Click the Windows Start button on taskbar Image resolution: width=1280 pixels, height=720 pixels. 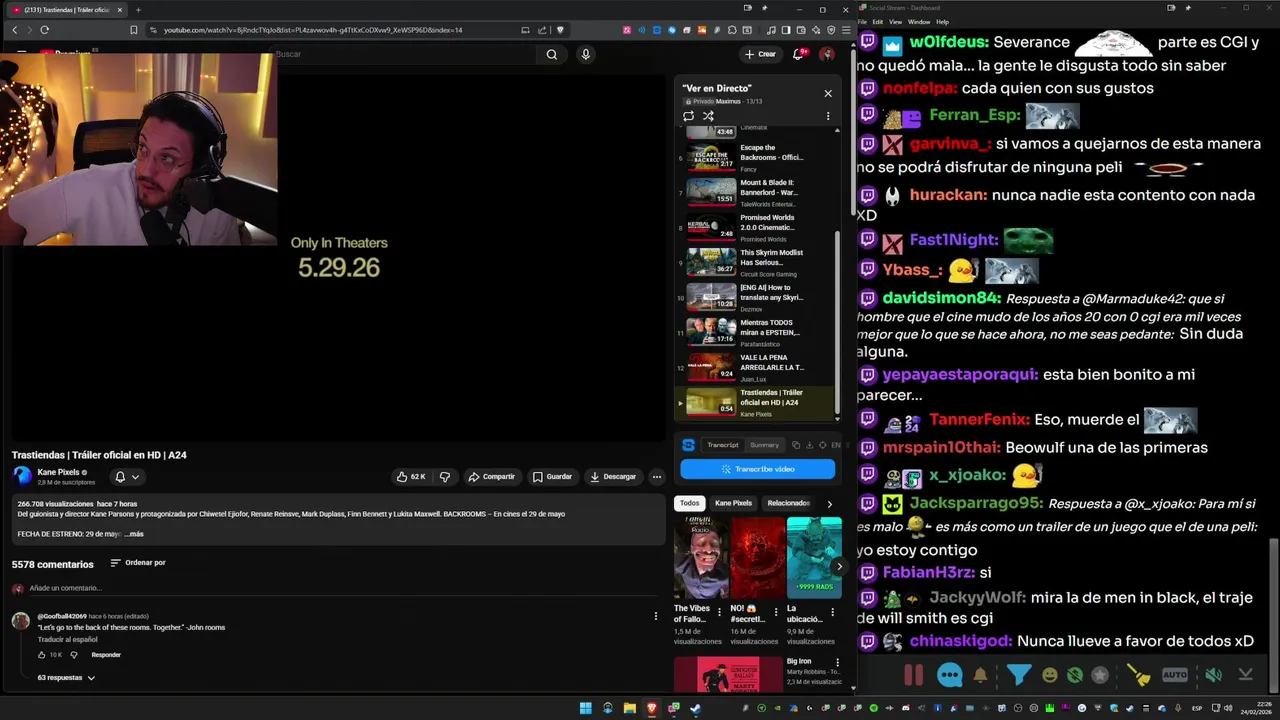coord(585,709)
